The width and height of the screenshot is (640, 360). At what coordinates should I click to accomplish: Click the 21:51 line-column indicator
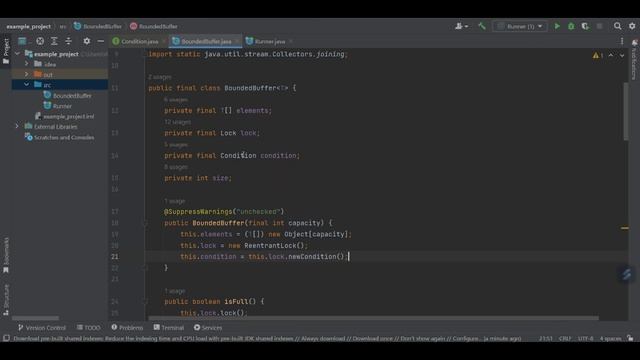(545, 338)
